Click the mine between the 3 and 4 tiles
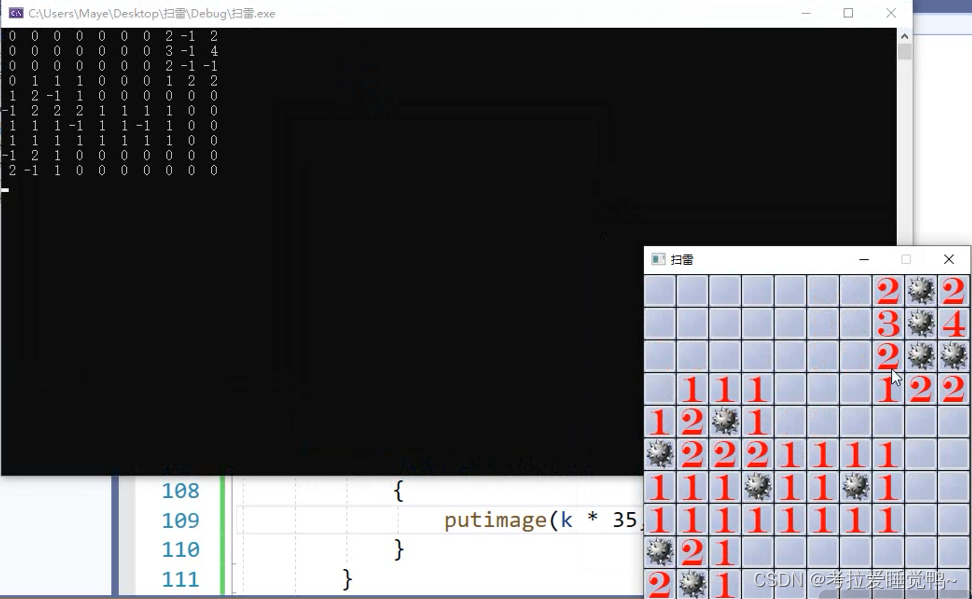972x599 pixels. coord(921,324)
